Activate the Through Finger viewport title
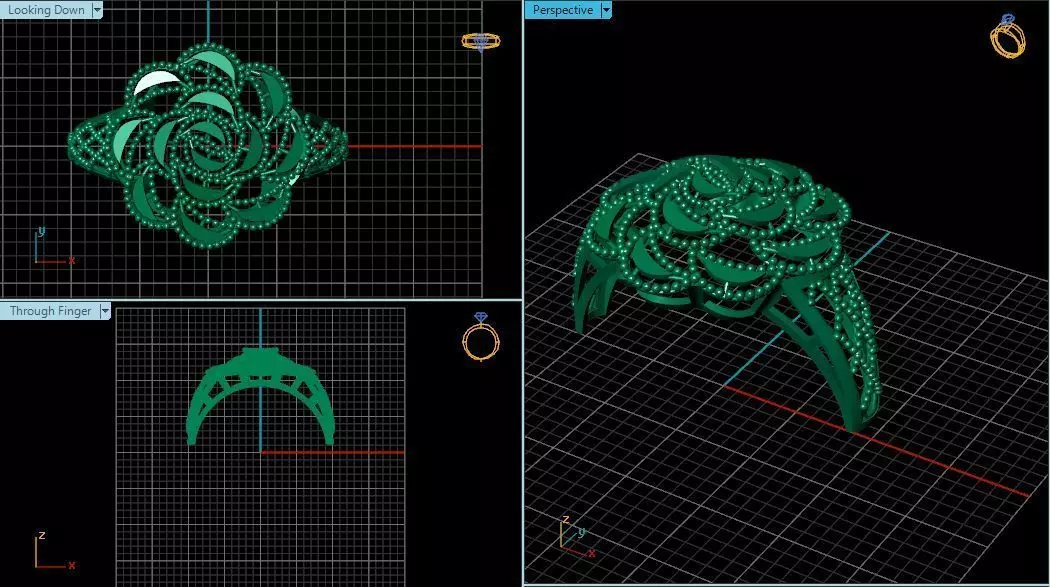1050x587 pixels. (x=50, y=311)
